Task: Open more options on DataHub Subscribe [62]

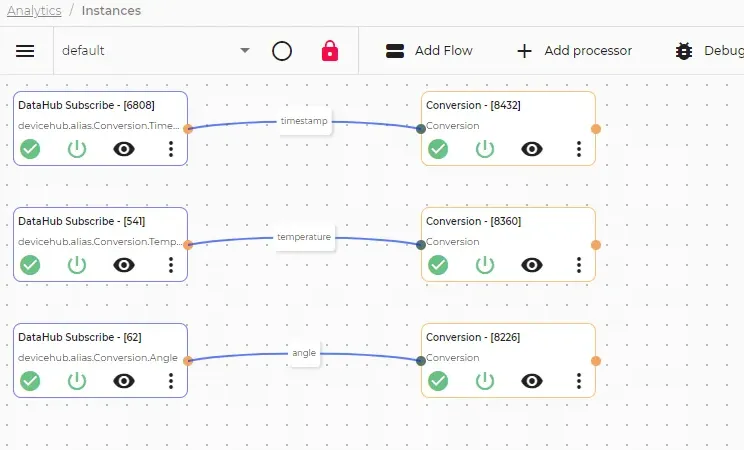Action: [x=171, y=381]
